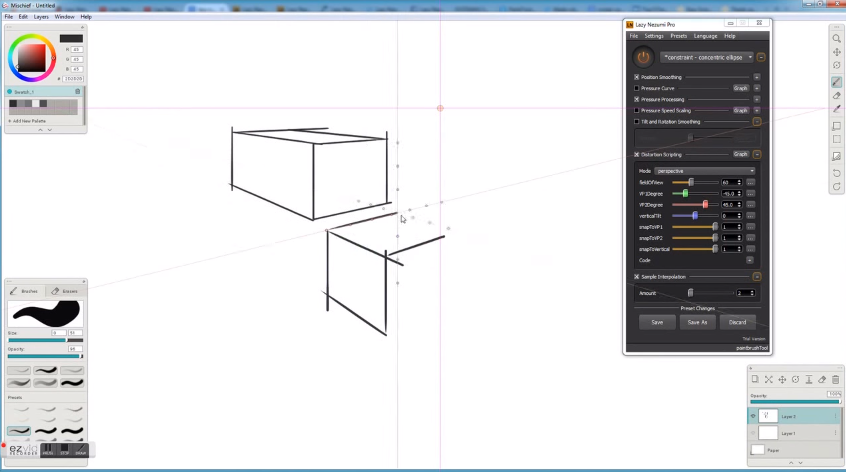Viewport: 846px width, 472px height.
Task: Open Lazy Nezumi Presets menu
Action: click(x=679, y=36)
